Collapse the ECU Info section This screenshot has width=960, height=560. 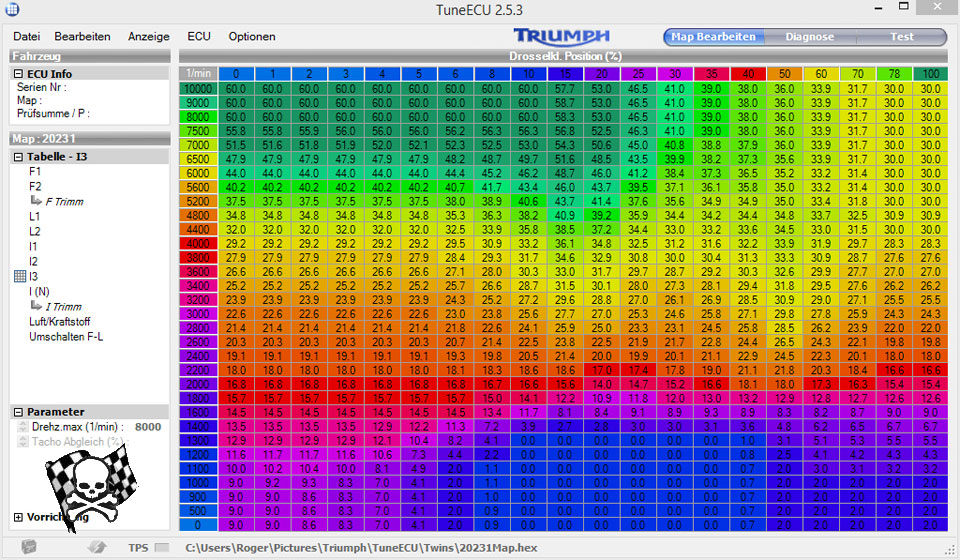[x=19, y=74]
